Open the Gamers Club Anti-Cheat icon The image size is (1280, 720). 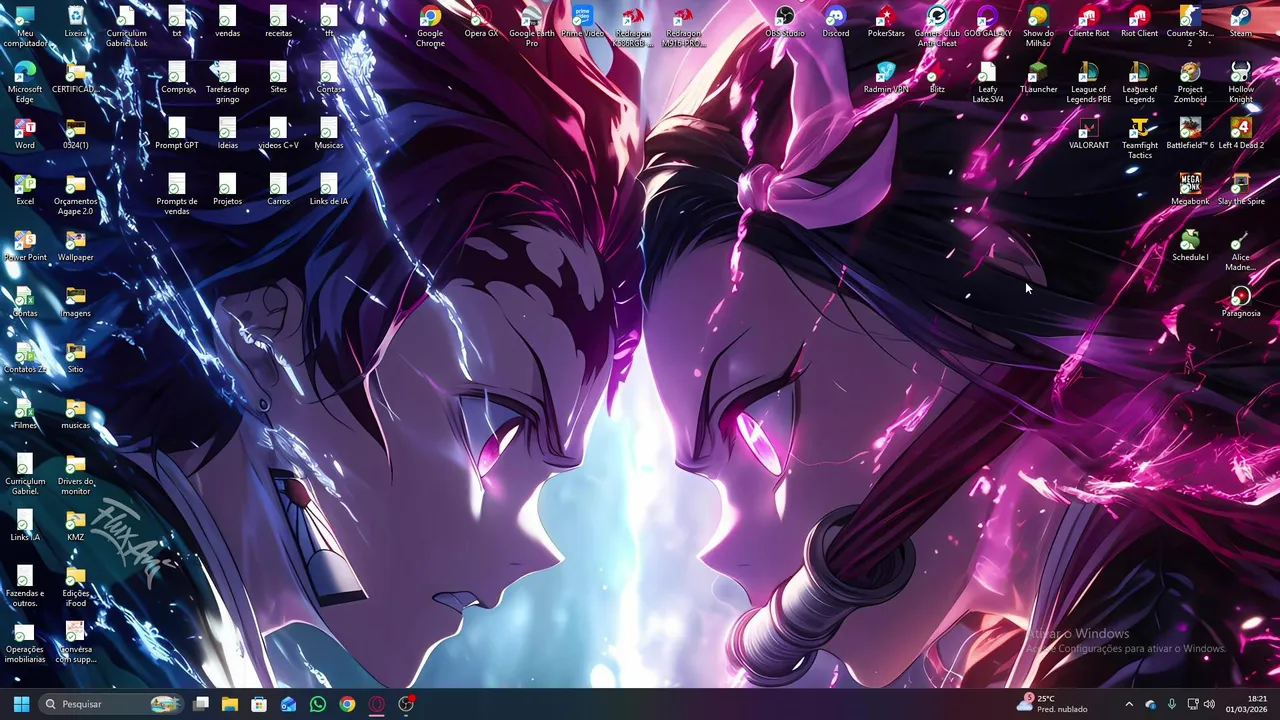(937, 27)
